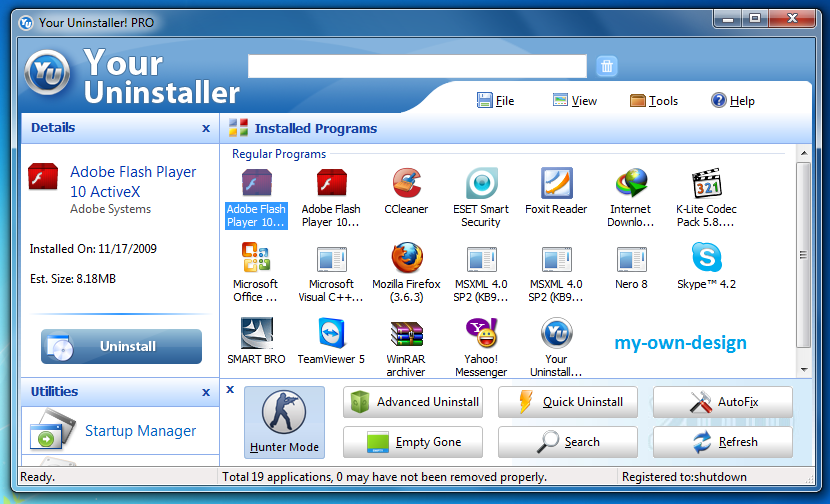Click the Empty Gone button
This screenshot has height=504, width=830.
(413, 442)
